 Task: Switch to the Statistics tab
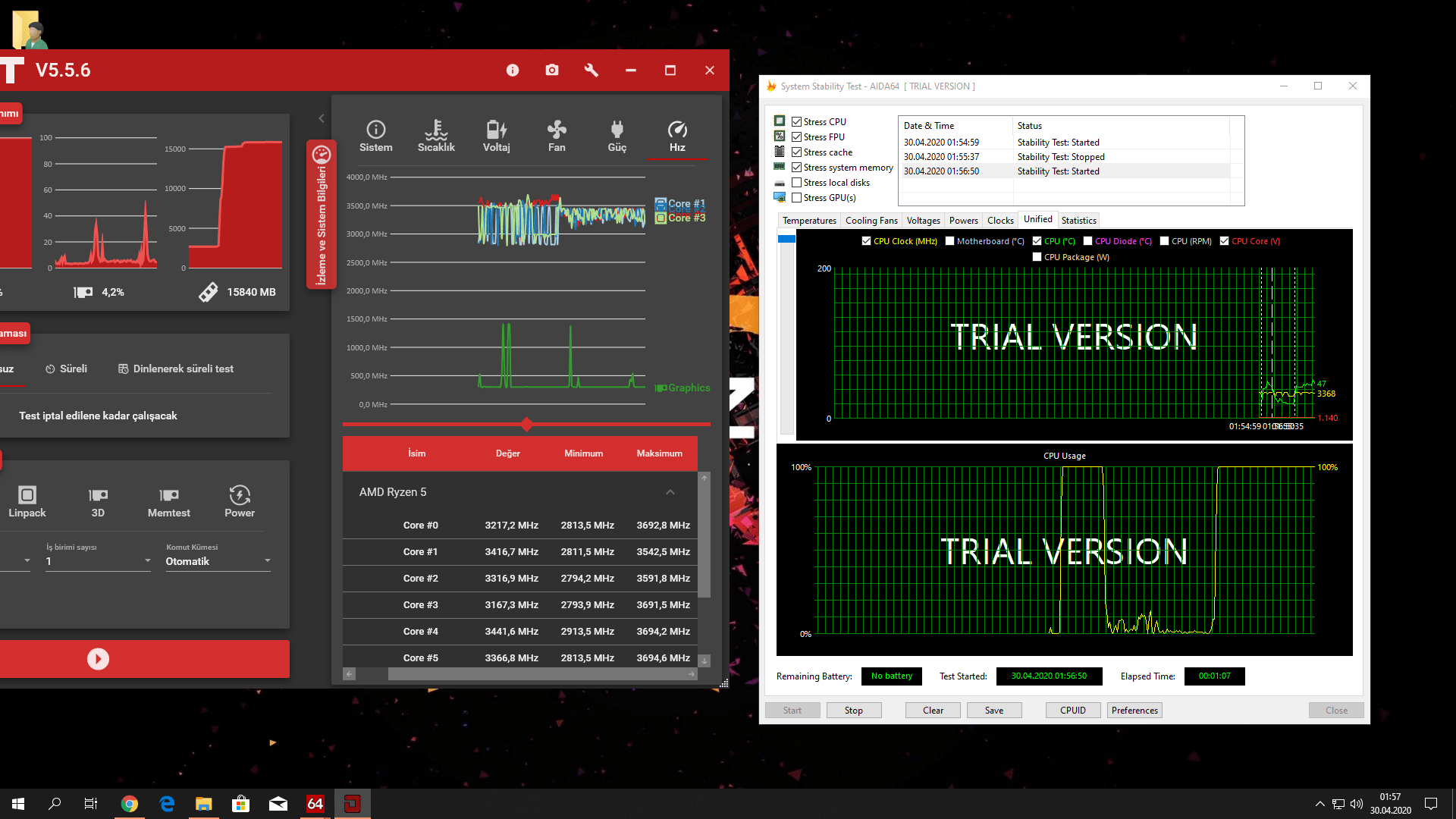(x=1078, y=221)
